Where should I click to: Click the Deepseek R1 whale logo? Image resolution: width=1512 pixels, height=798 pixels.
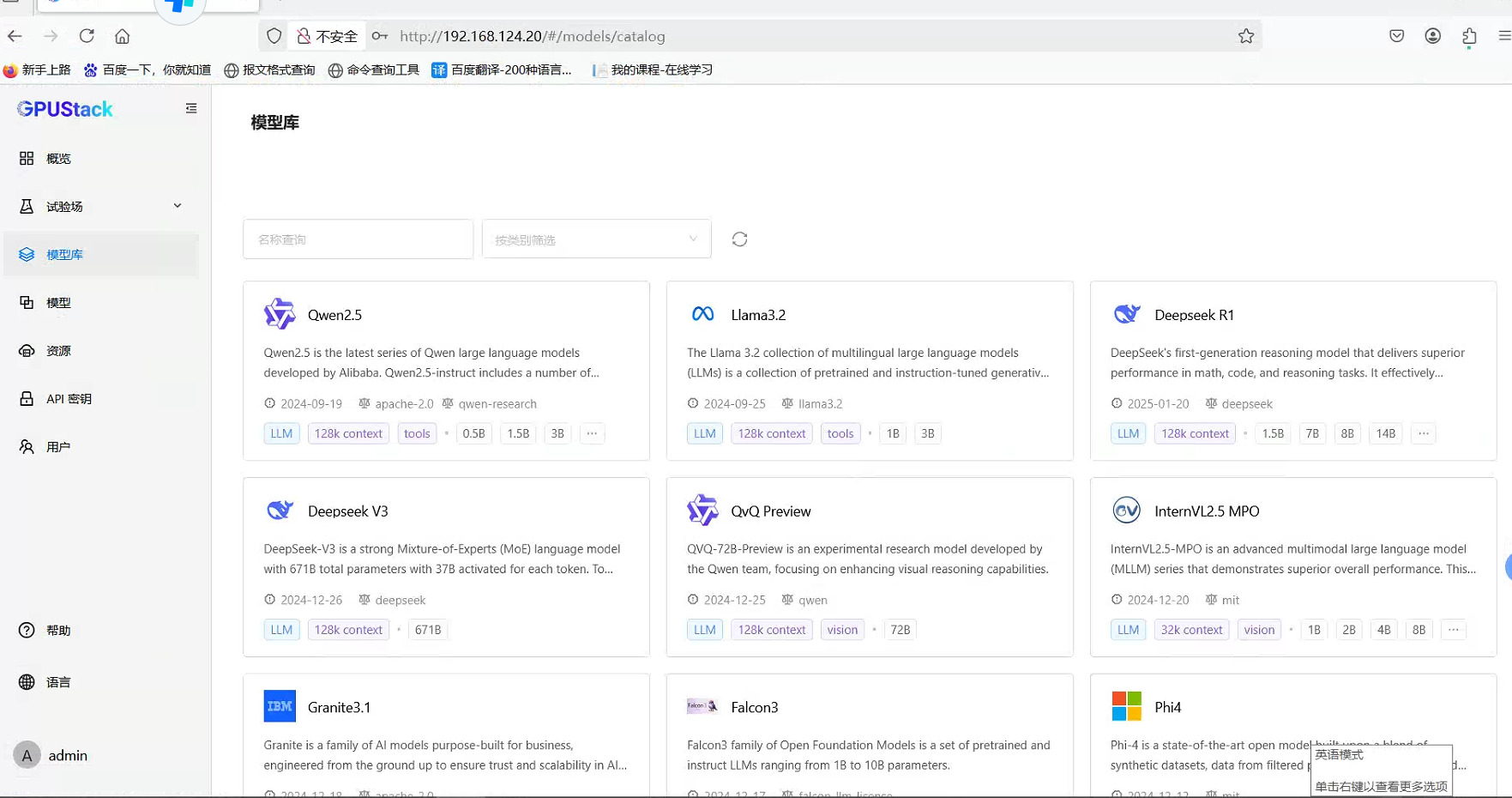tap(1126, 314)
